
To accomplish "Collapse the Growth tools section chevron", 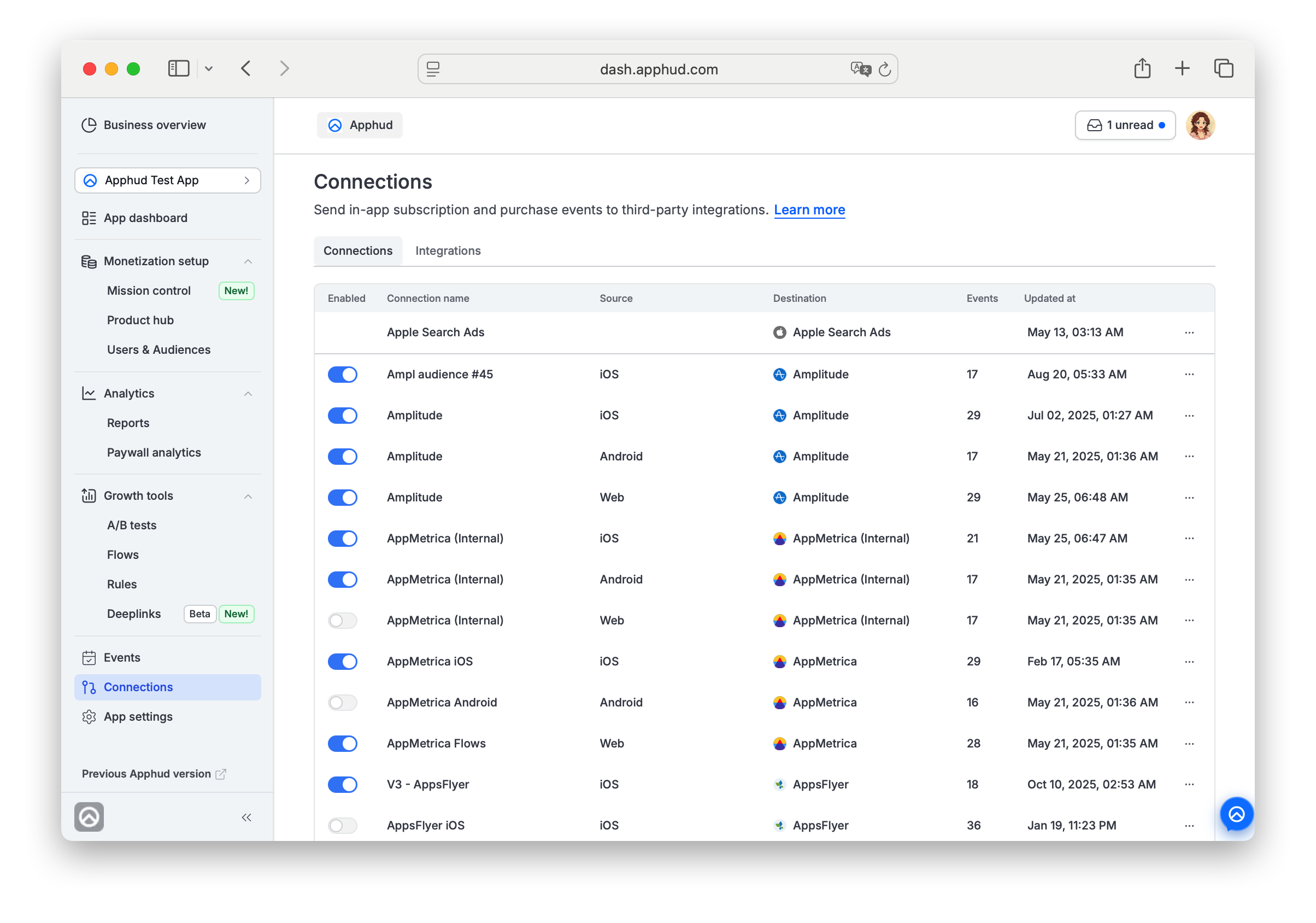I will coord(248,496).
